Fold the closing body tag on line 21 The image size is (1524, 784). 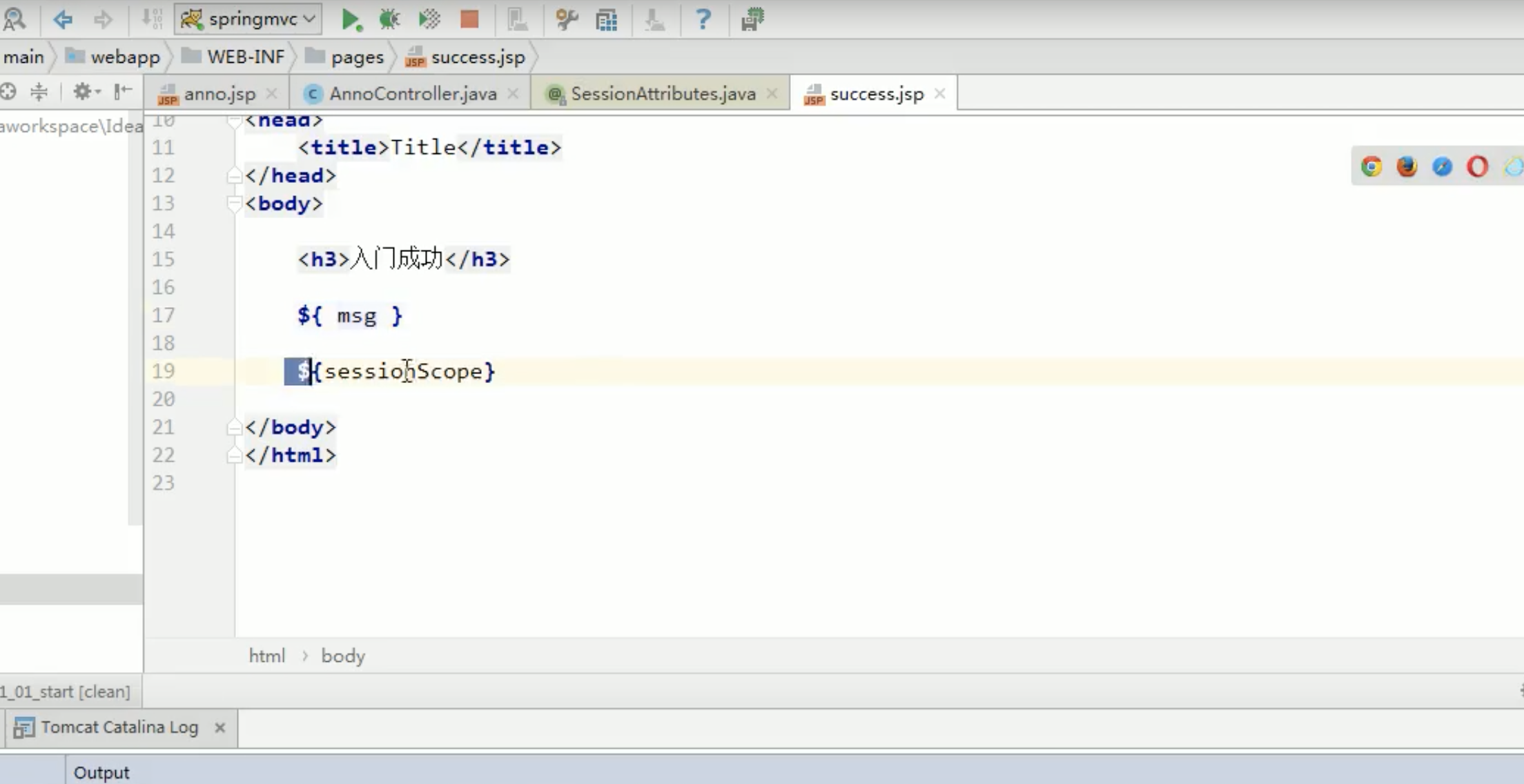234,427
